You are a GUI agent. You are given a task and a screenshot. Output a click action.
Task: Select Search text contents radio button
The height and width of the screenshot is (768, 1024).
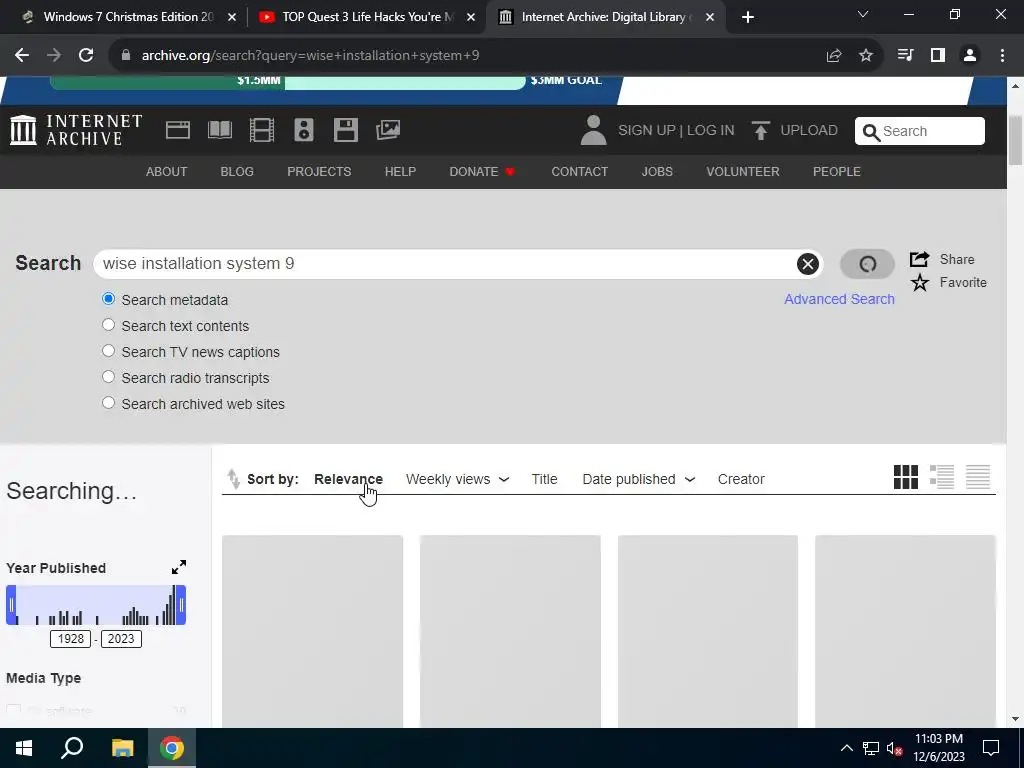108,325
